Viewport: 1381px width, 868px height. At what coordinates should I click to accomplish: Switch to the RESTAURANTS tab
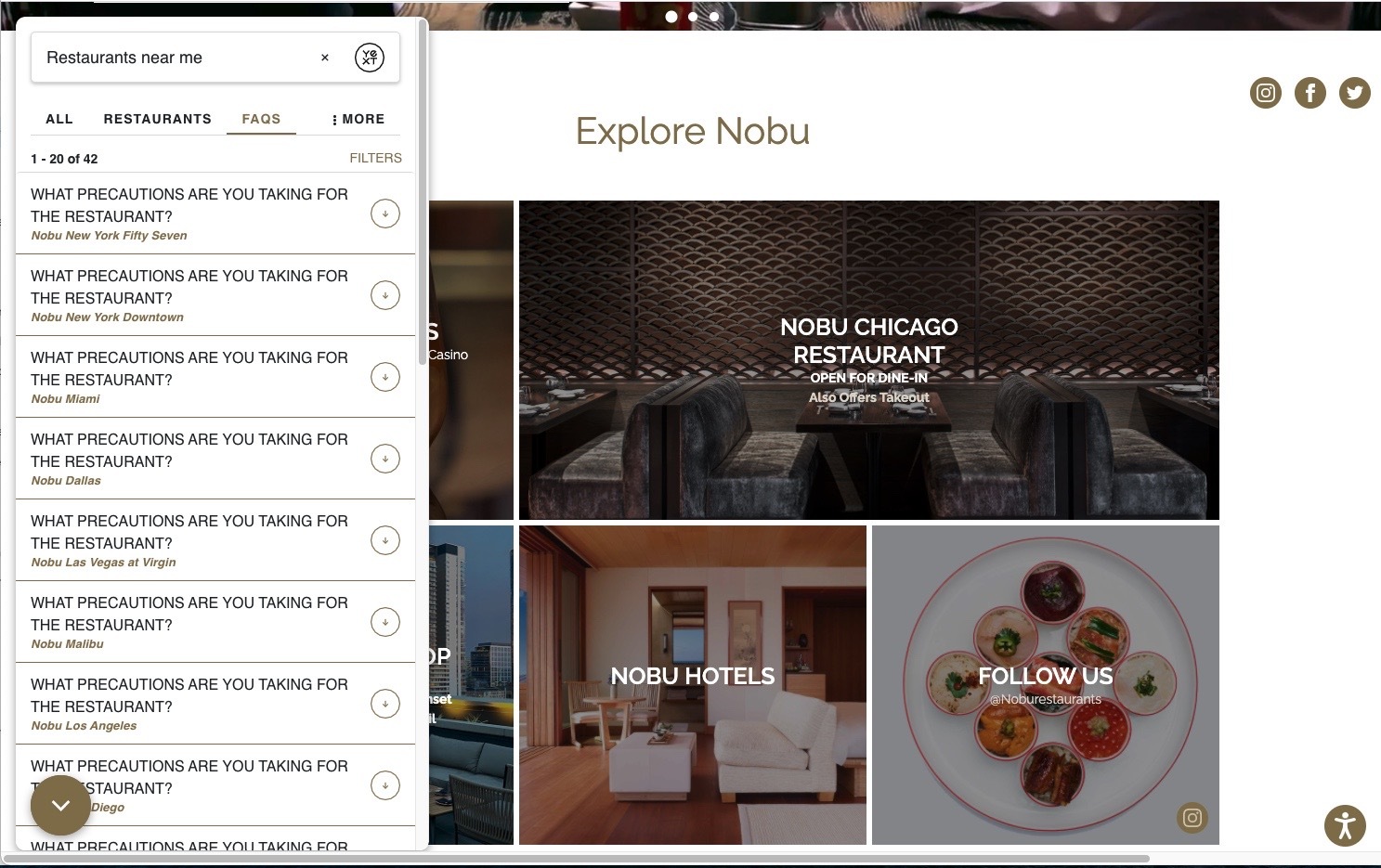(x=158, y=119)
